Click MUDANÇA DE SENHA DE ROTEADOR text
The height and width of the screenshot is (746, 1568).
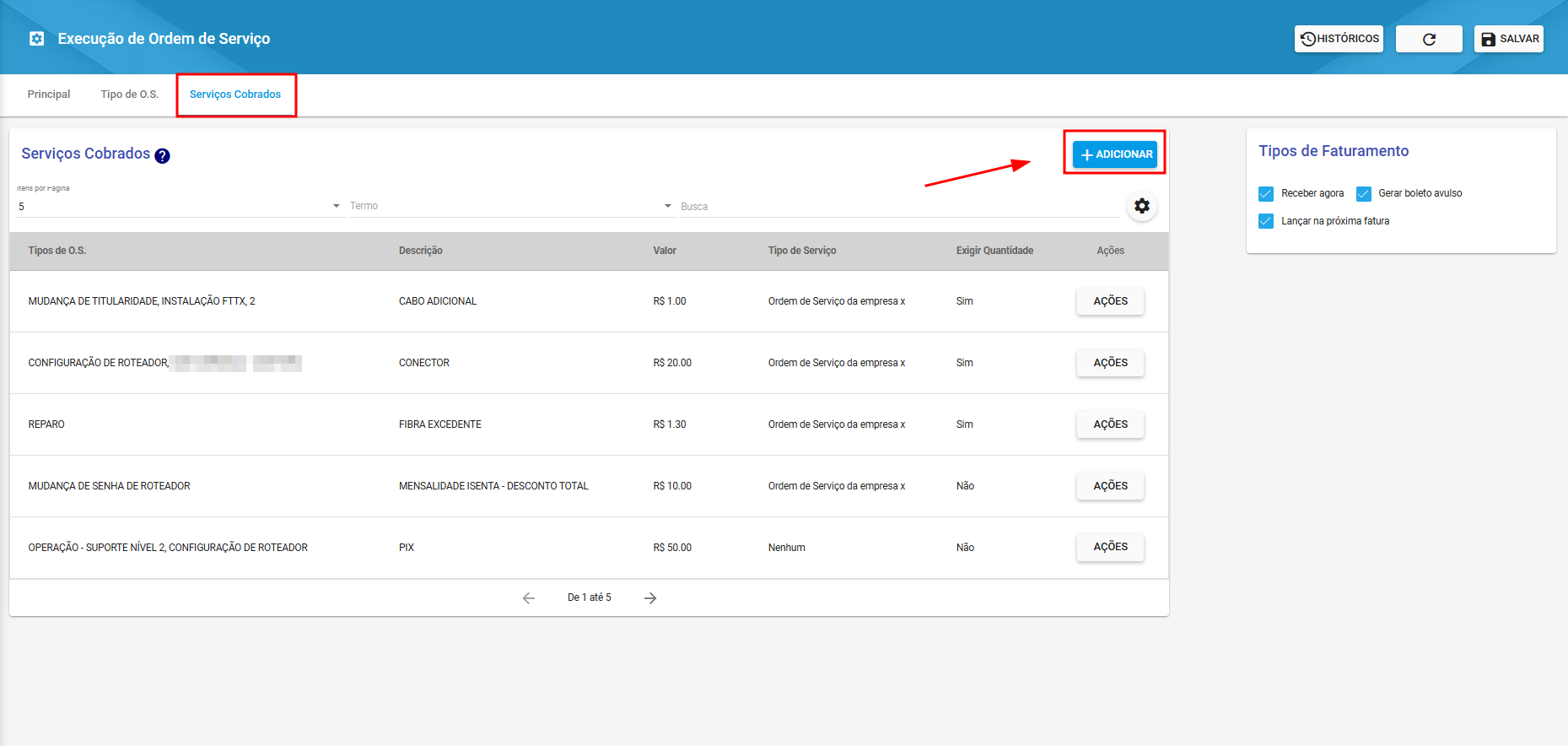(110, 486)
